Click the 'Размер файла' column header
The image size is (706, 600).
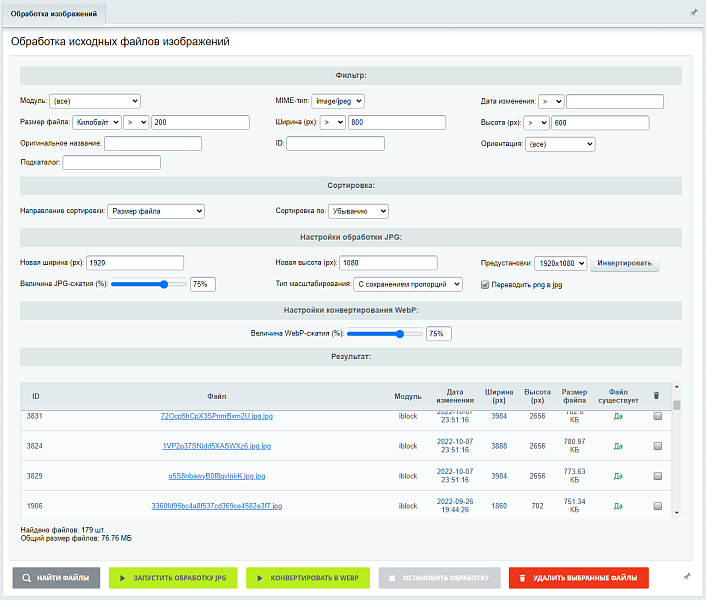click(574, 396)
